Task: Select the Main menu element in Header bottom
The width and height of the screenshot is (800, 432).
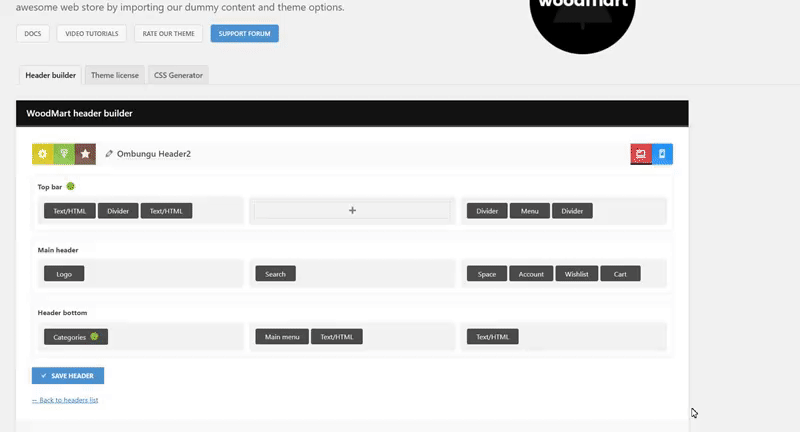Action: (x=282, y=337)
